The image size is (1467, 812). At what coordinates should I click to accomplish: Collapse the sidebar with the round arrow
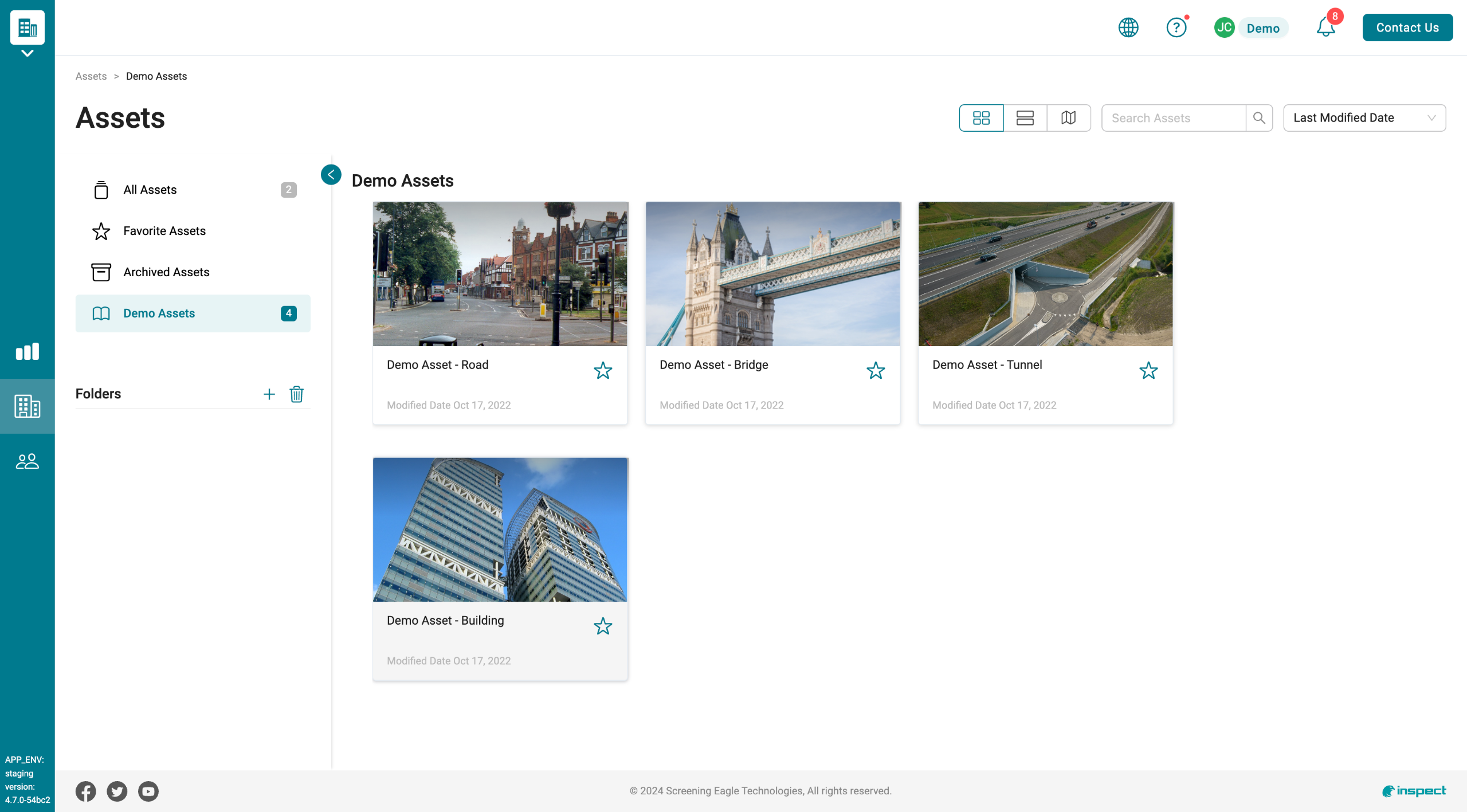(331, 175)
